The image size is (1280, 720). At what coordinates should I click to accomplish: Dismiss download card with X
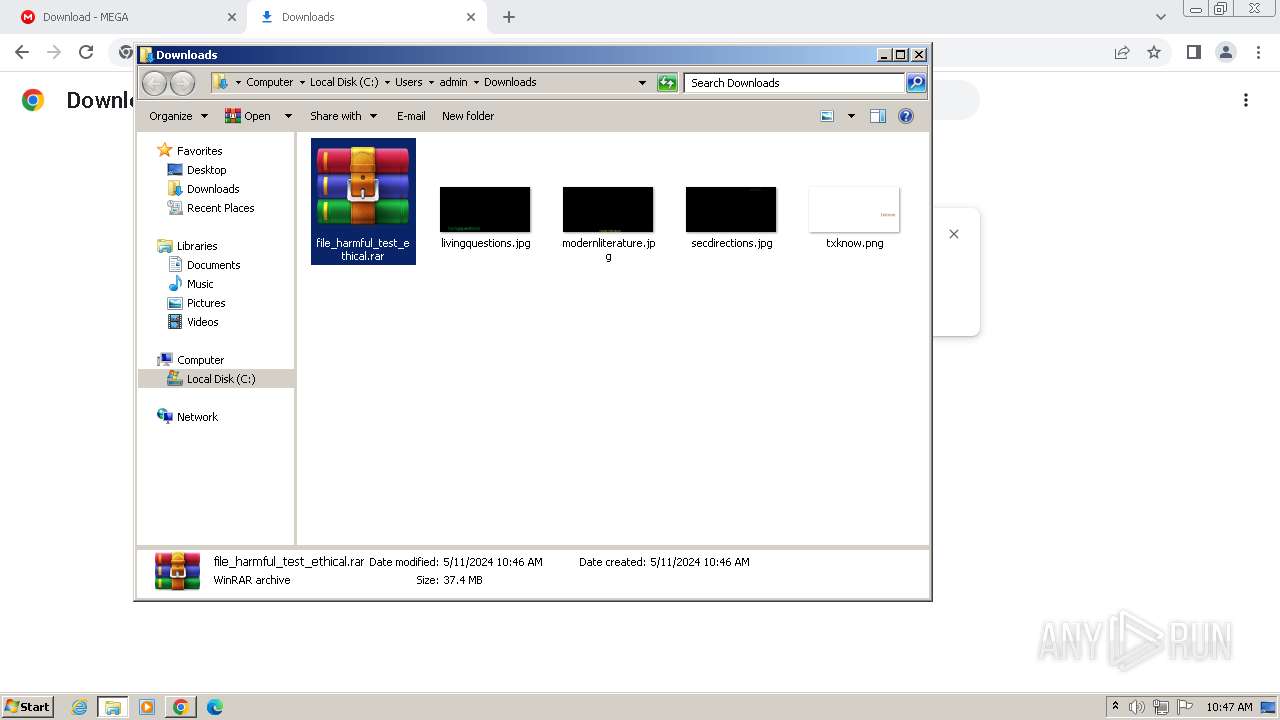(x=954, y=234)
